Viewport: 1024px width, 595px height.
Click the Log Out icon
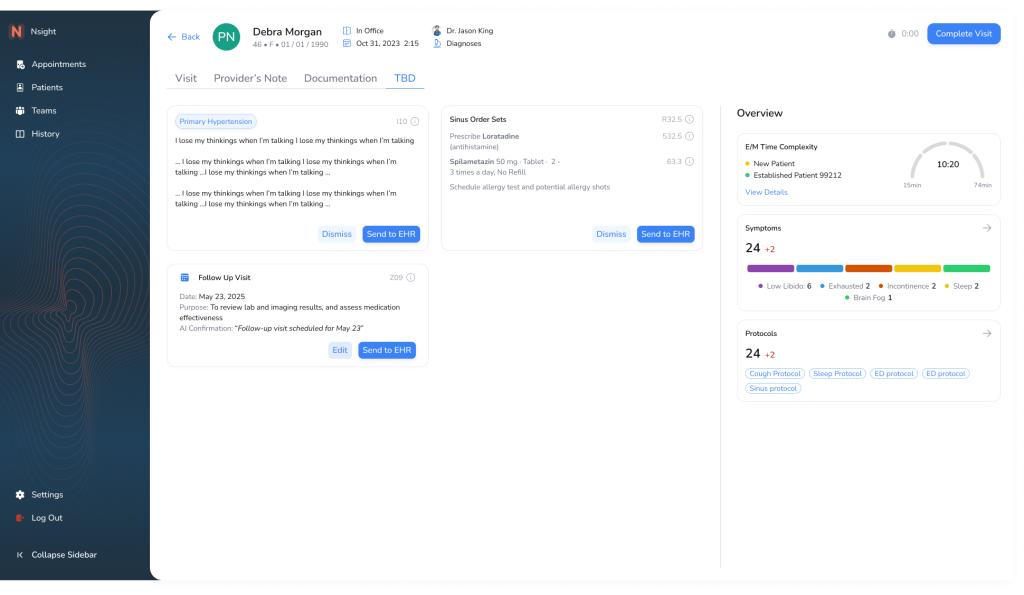point(20,518)
